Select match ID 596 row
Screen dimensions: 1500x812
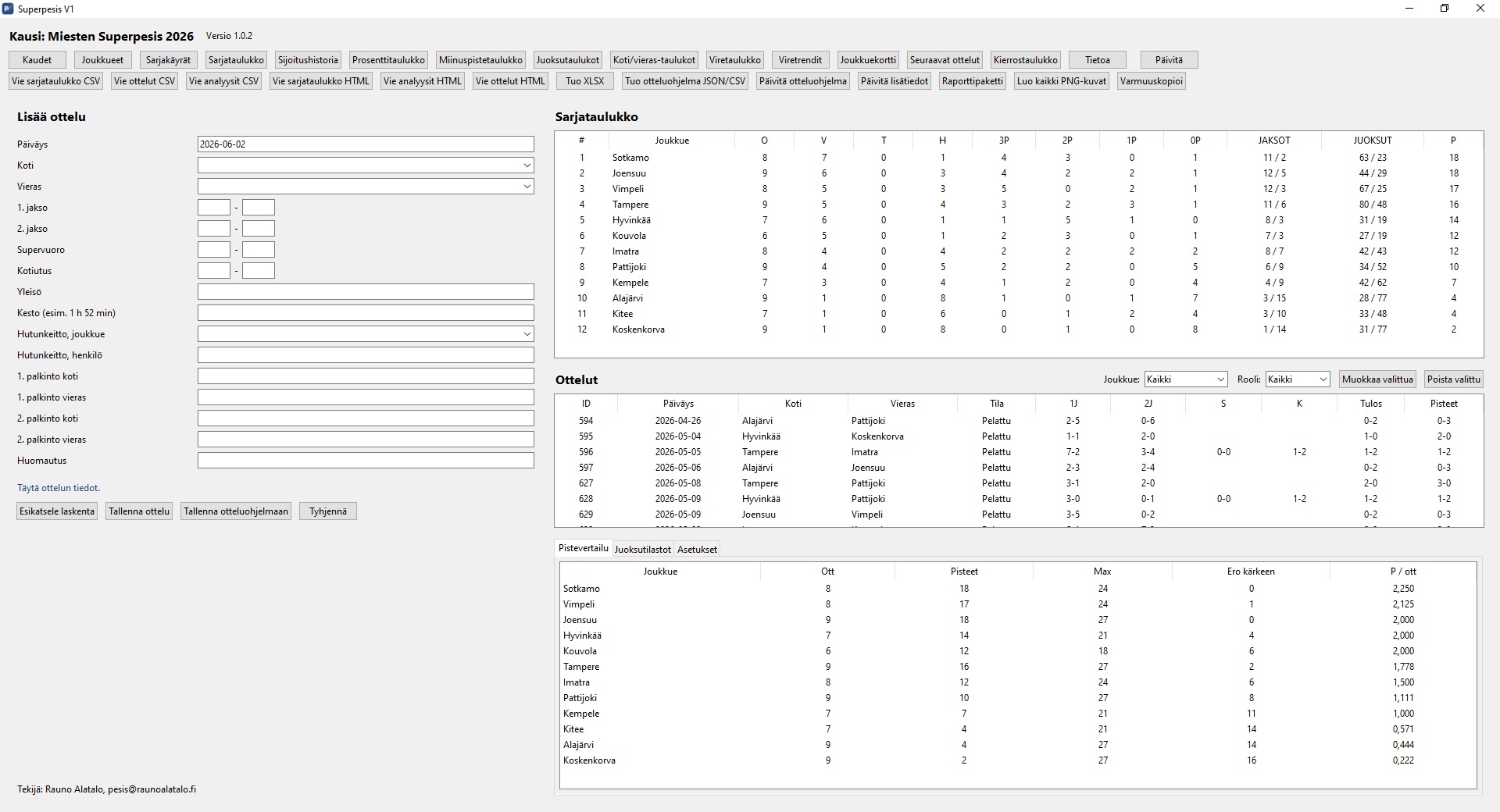click(x=1018, y=452)
